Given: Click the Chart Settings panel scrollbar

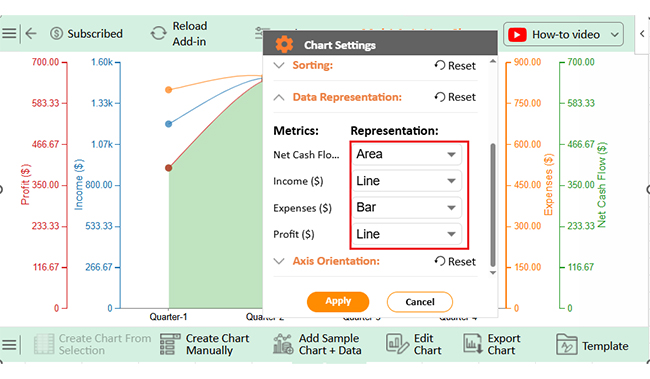Looking at the screenshot, I should 493,205.
